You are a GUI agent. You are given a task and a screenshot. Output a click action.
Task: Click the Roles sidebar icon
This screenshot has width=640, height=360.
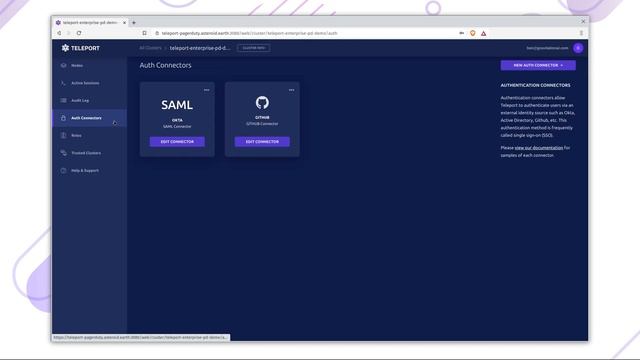click(x=63, y=136)
